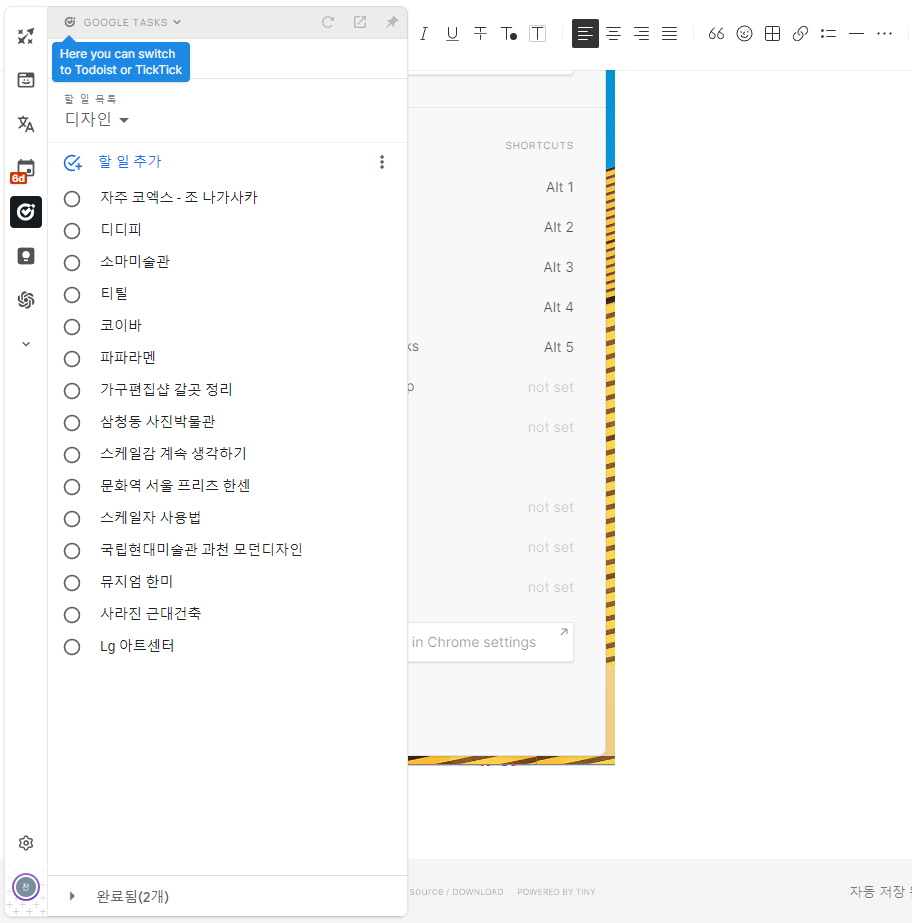The height and width of the screenshot is (923, 912).
Task: Mark 스케일감 계속 생각하기 complete
Action: [72, 454]
